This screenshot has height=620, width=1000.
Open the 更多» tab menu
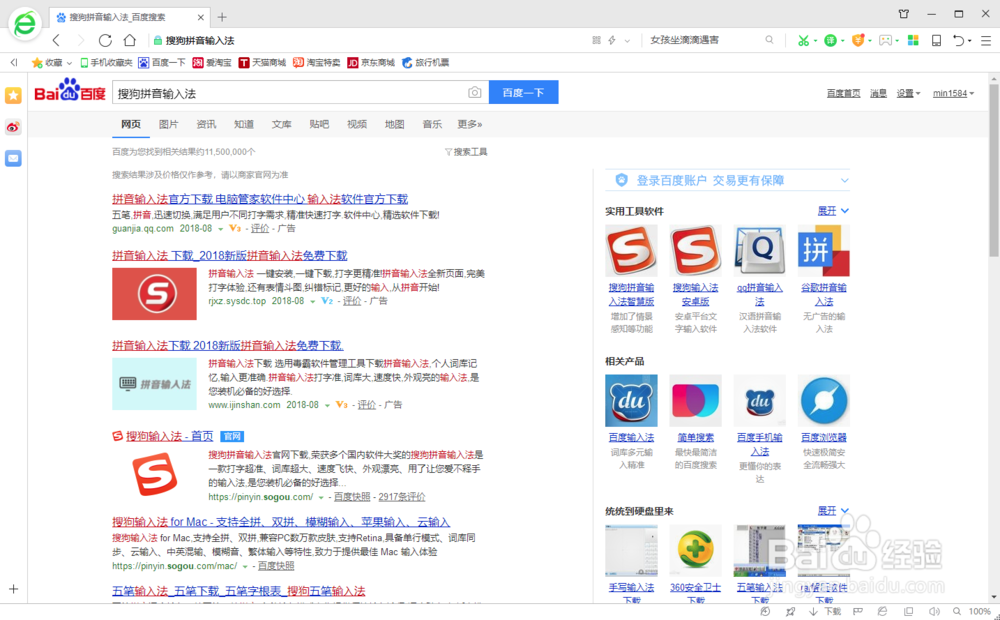469,124
